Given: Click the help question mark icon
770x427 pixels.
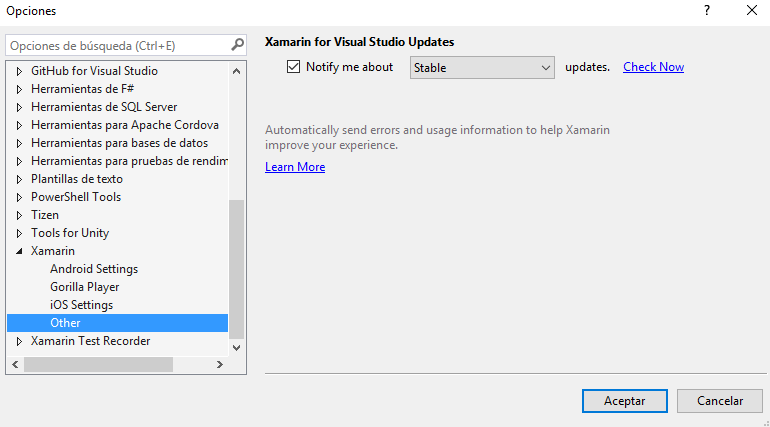Looking at the screenshot, I should [x=707, y=11].
